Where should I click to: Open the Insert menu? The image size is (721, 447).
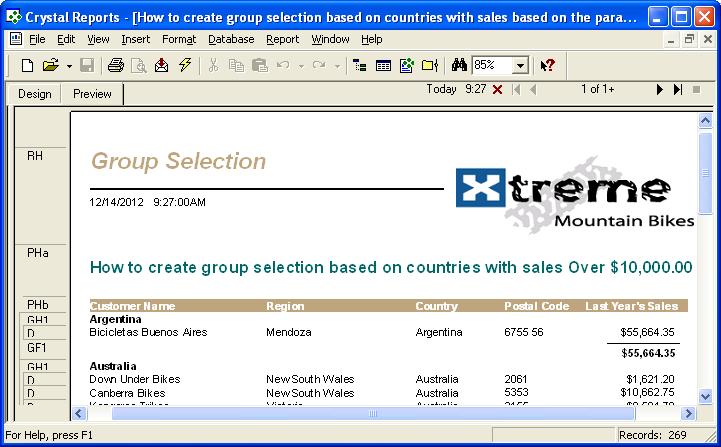click(x=136, y=40)
